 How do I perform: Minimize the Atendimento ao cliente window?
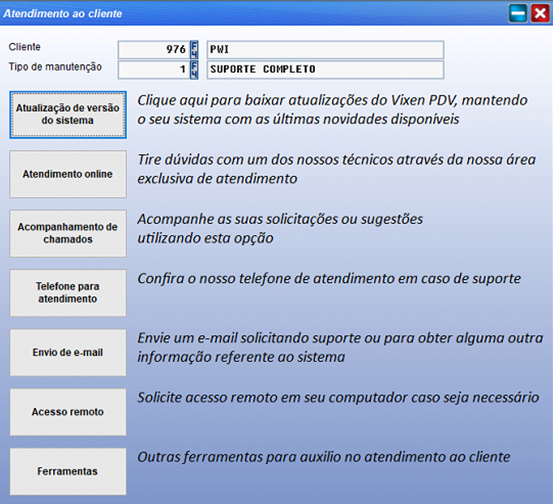click(x=518, y=13)
